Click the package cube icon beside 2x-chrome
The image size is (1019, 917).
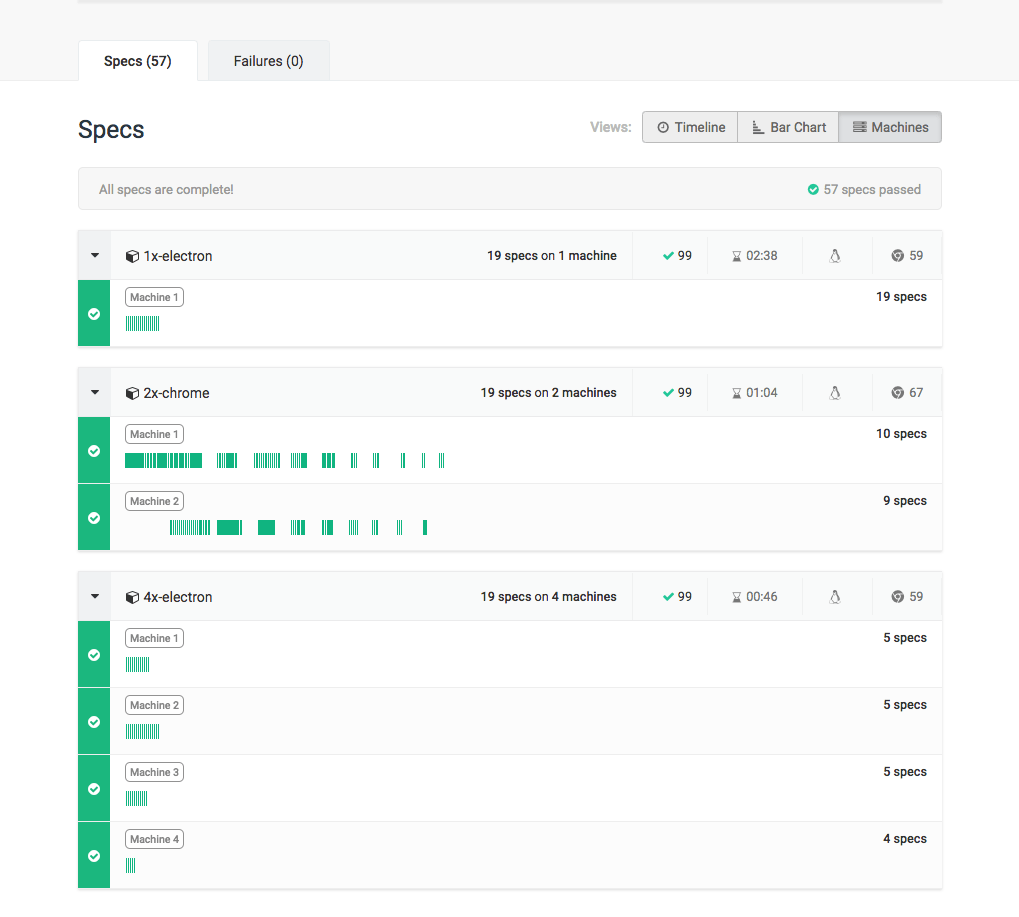tap(132, 392)
